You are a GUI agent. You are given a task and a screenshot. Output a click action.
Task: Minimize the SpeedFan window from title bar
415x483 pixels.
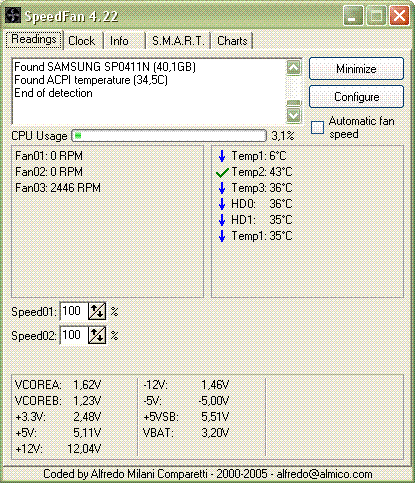tap(353, 16)
